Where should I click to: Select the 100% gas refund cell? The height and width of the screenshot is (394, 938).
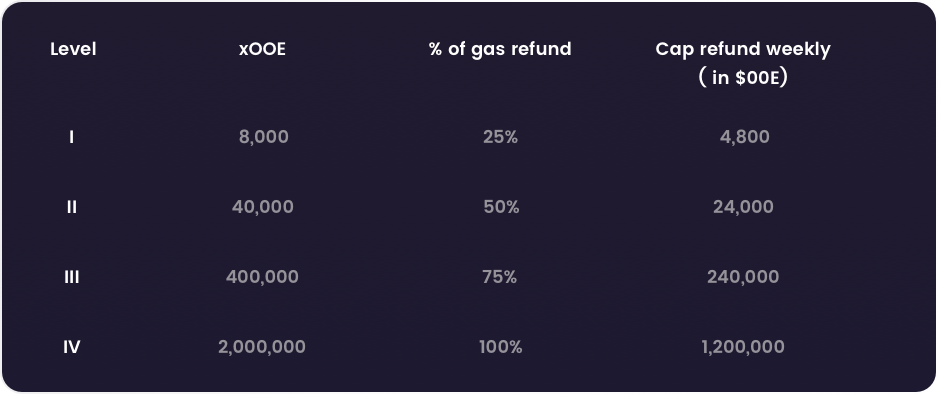(501, 347)
